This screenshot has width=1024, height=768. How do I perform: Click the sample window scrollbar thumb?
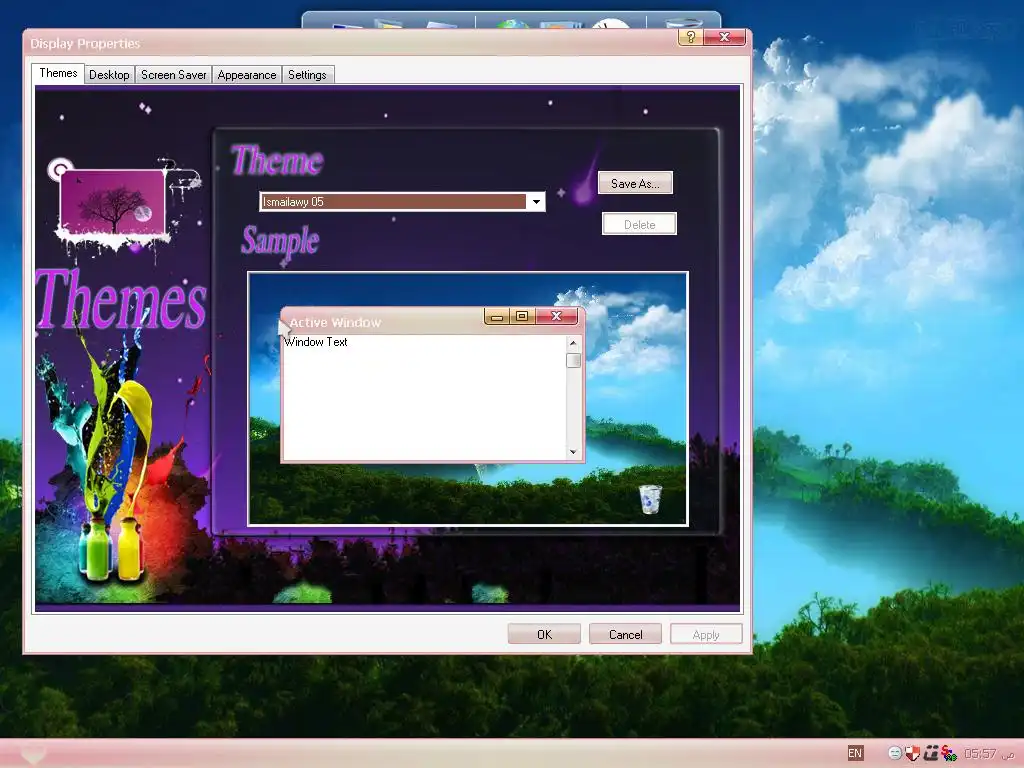[x=573, y=360]
